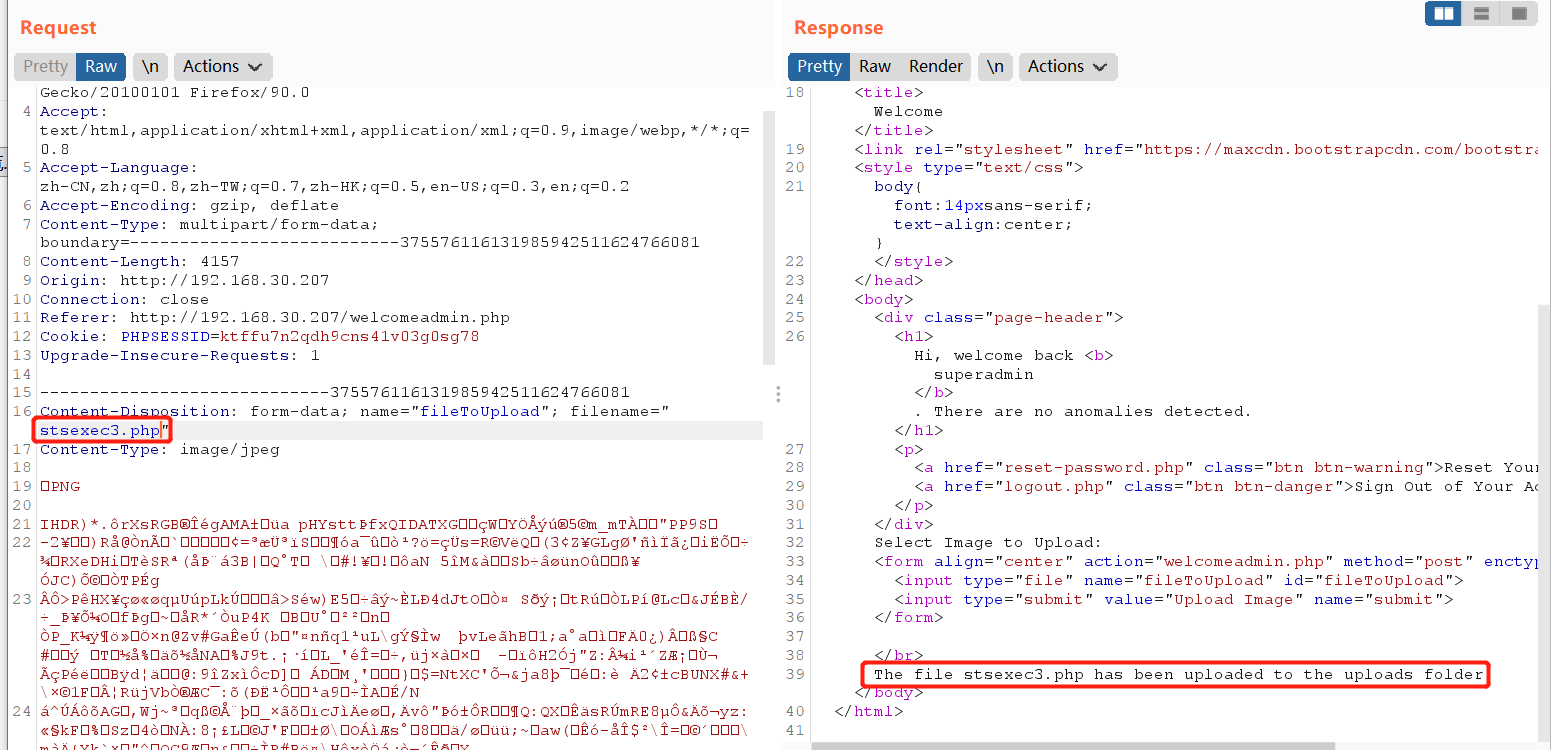
Task: Click the 'Upload Image' submit input line
Action: 1174,599
